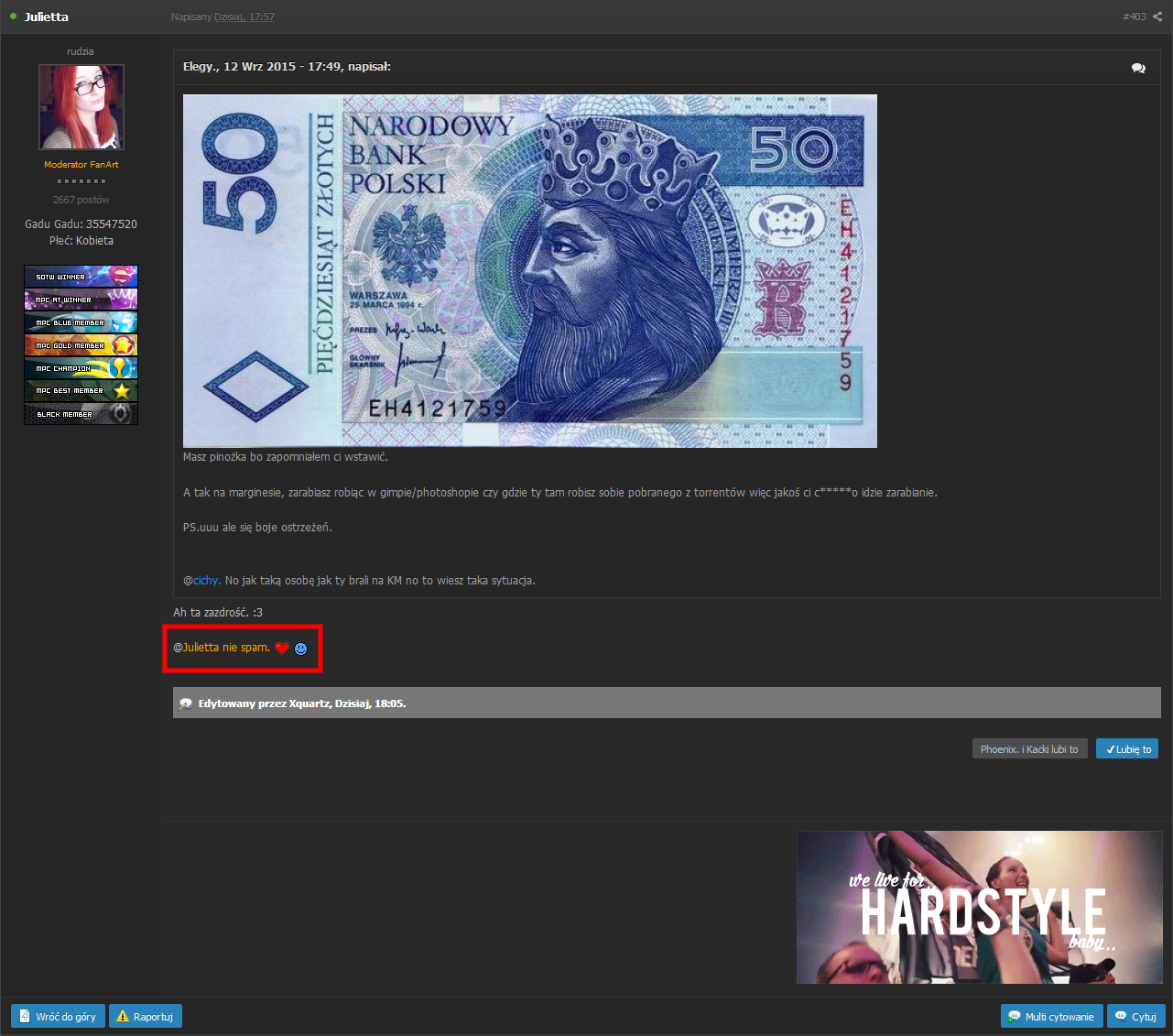Click the MPC AT WINNER badge

[x=81, y=299]
